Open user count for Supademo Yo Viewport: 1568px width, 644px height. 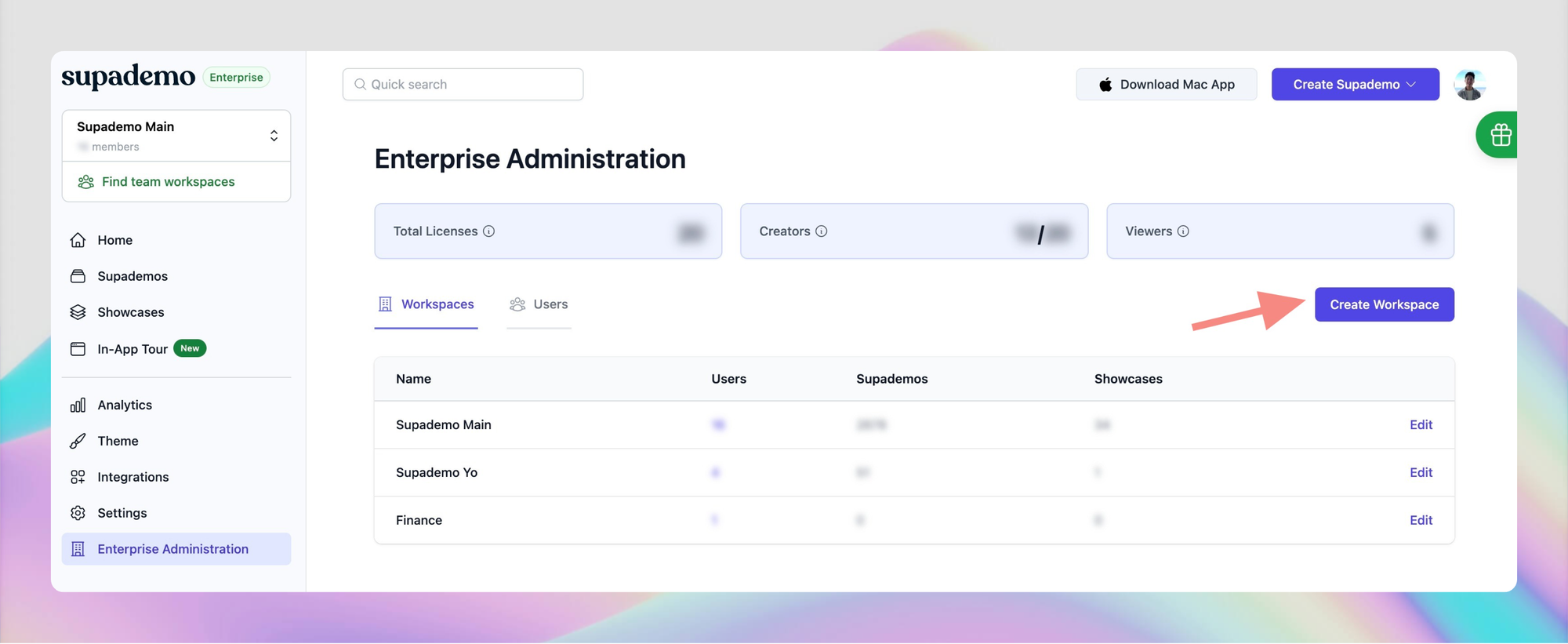[x=715, y=472]
